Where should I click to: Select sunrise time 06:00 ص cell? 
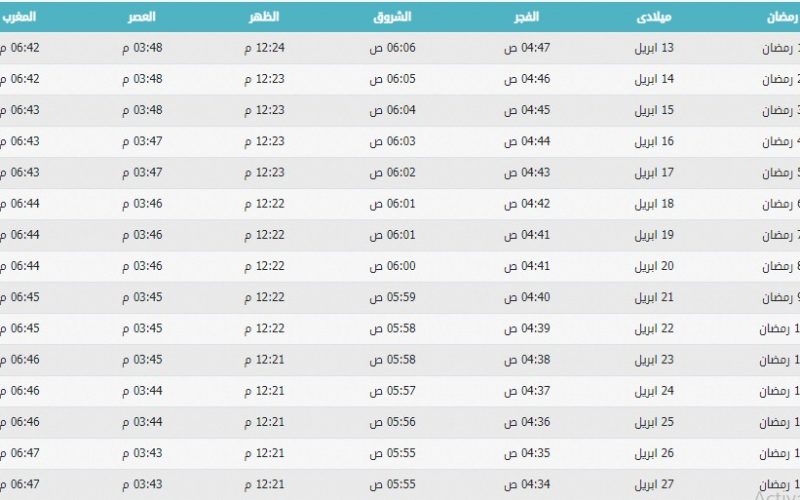tap(392, 266)
